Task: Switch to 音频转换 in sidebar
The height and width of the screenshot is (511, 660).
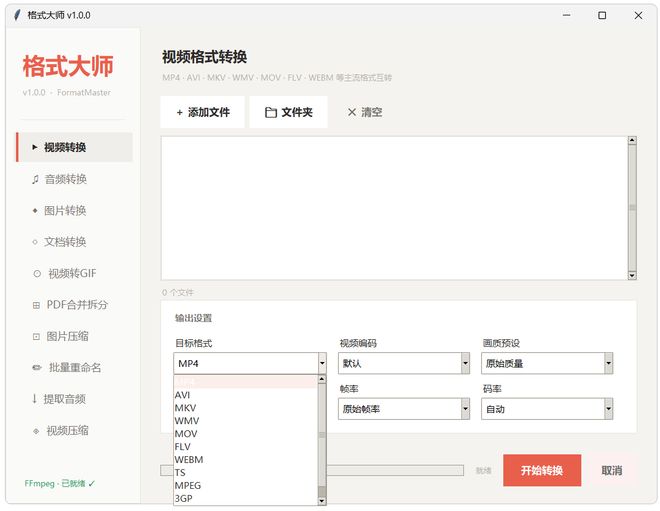Action: point(75,179)
